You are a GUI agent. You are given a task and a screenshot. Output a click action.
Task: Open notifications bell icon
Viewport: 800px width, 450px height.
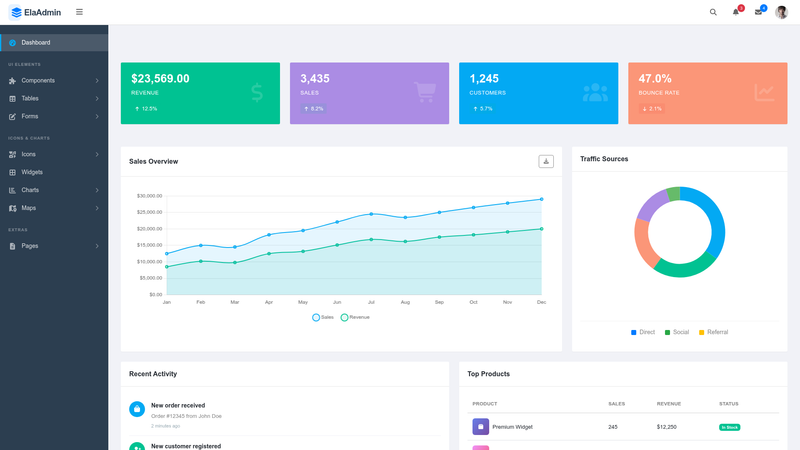click(736, 12)
